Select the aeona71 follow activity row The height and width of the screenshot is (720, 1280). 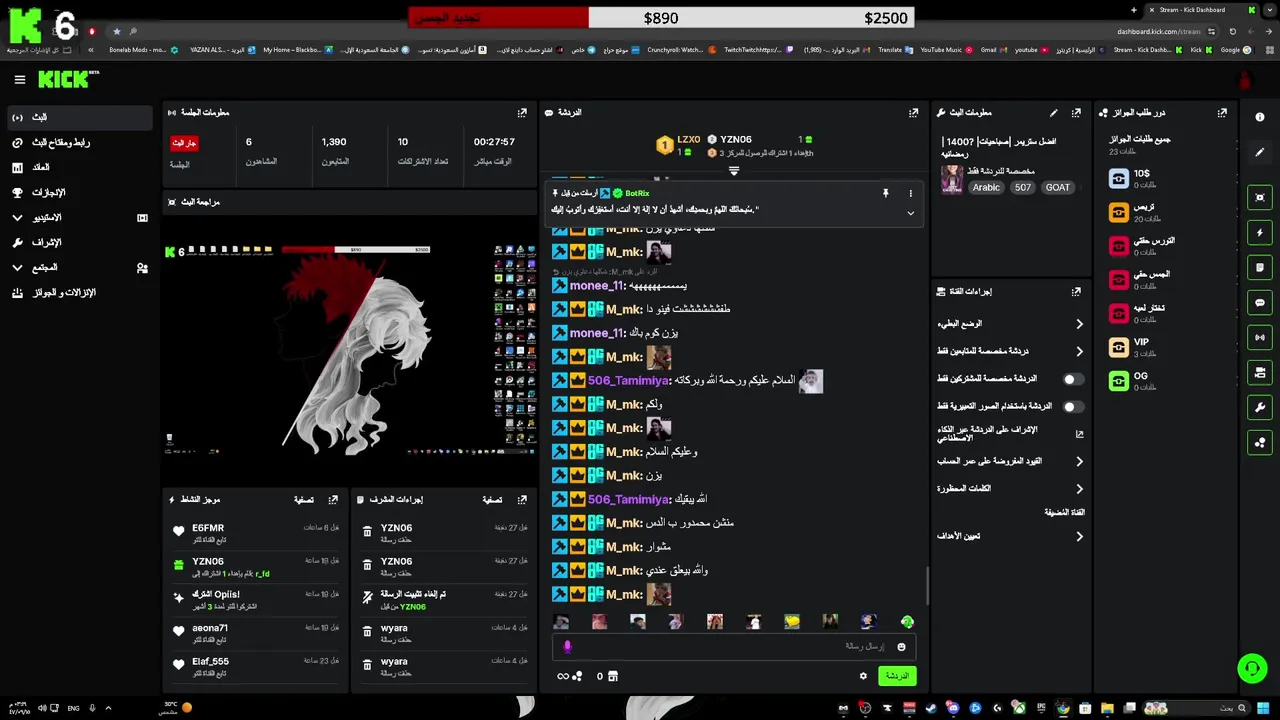point(256,632)
